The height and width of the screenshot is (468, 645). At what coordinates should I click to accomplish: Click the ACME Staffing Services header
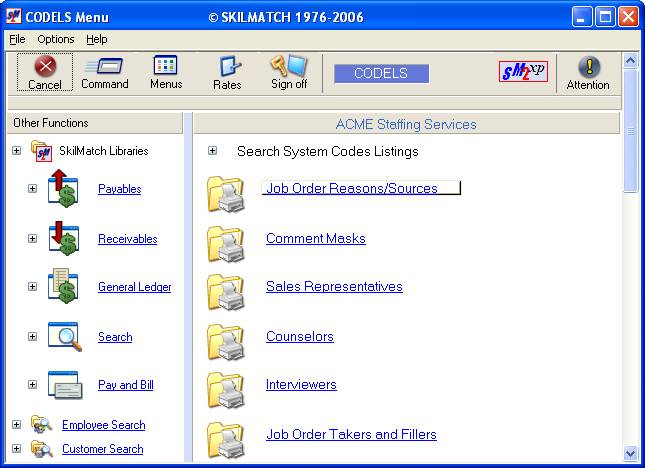click(406, 124)
